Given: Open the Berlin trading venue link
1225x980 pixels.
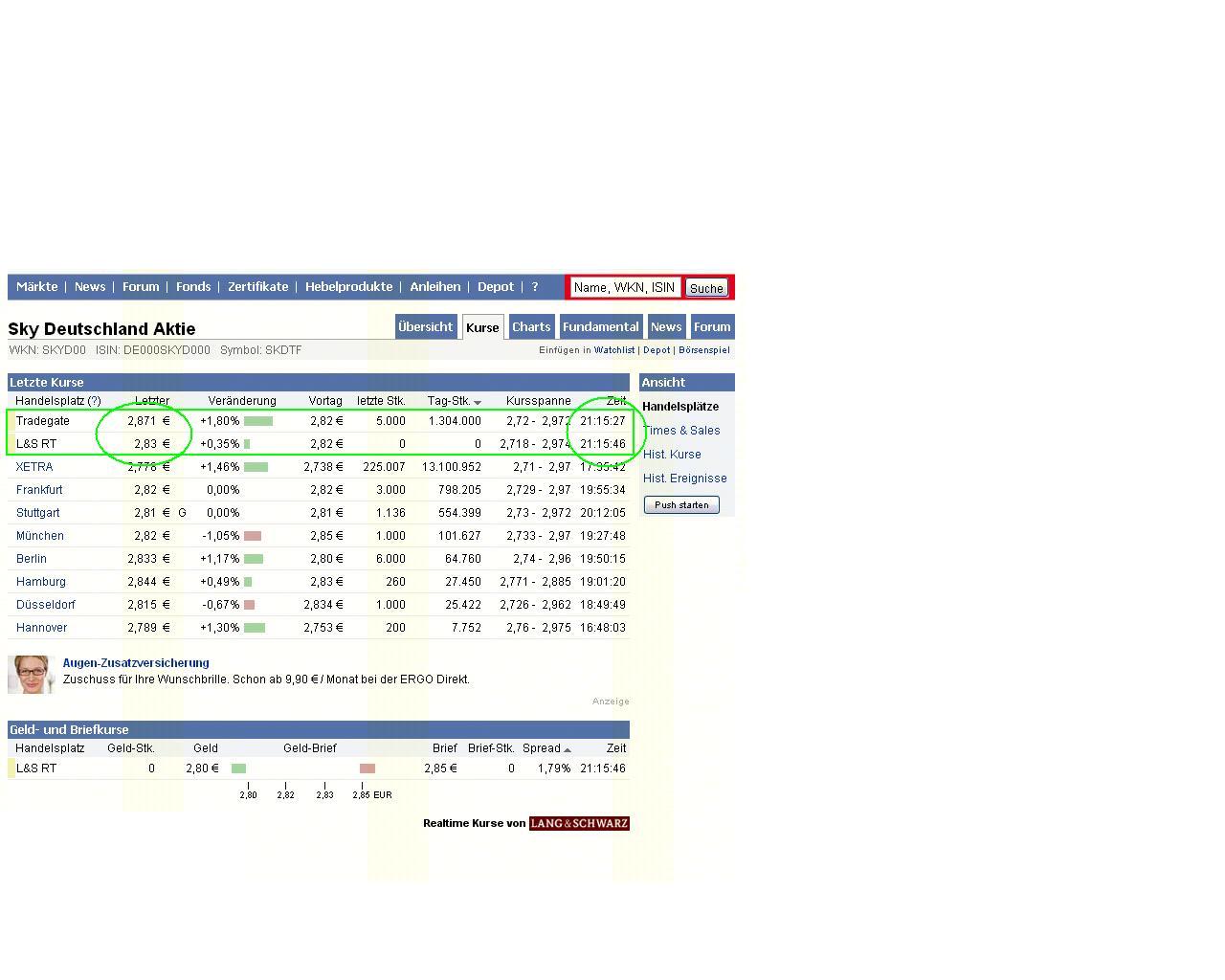Looking at the screenshot, I should pyautogui.click(x=32, y=559).
